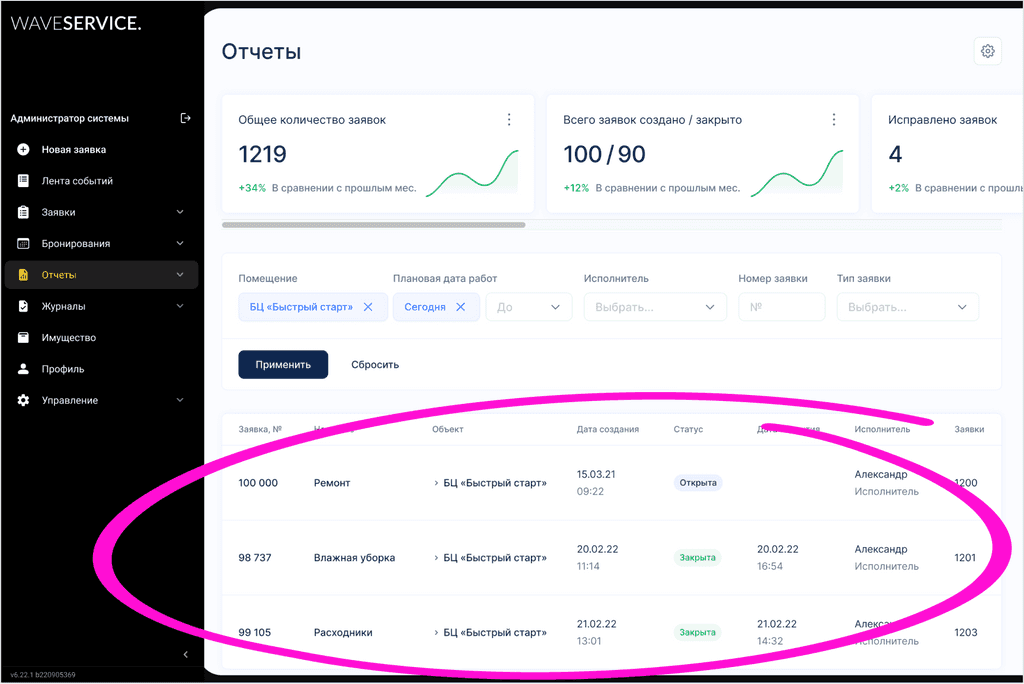Image resolution: width=1024 pixels, height=684 pixels.
Task: Click the Имущество sidebar icon
Action: coord(23,338)
